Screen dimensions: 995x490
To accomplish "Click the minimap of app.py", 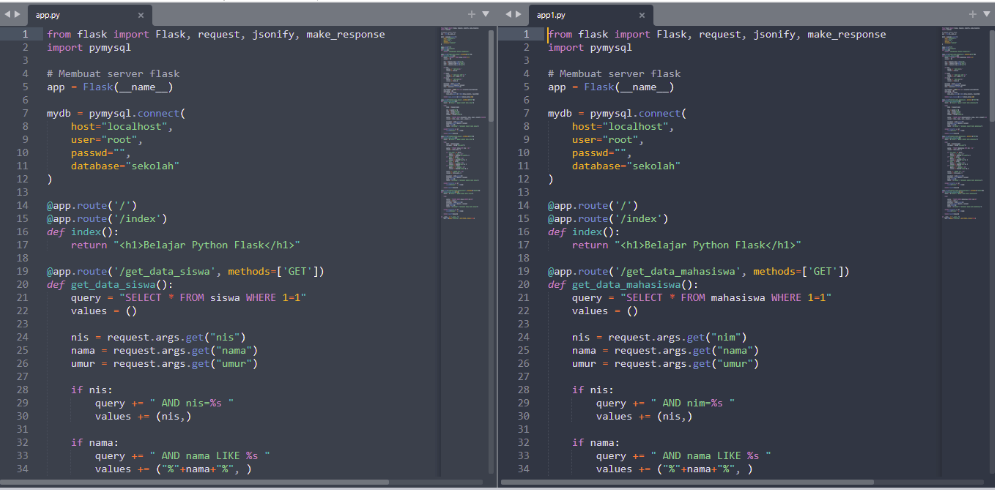I will click(x=463, y=124).
